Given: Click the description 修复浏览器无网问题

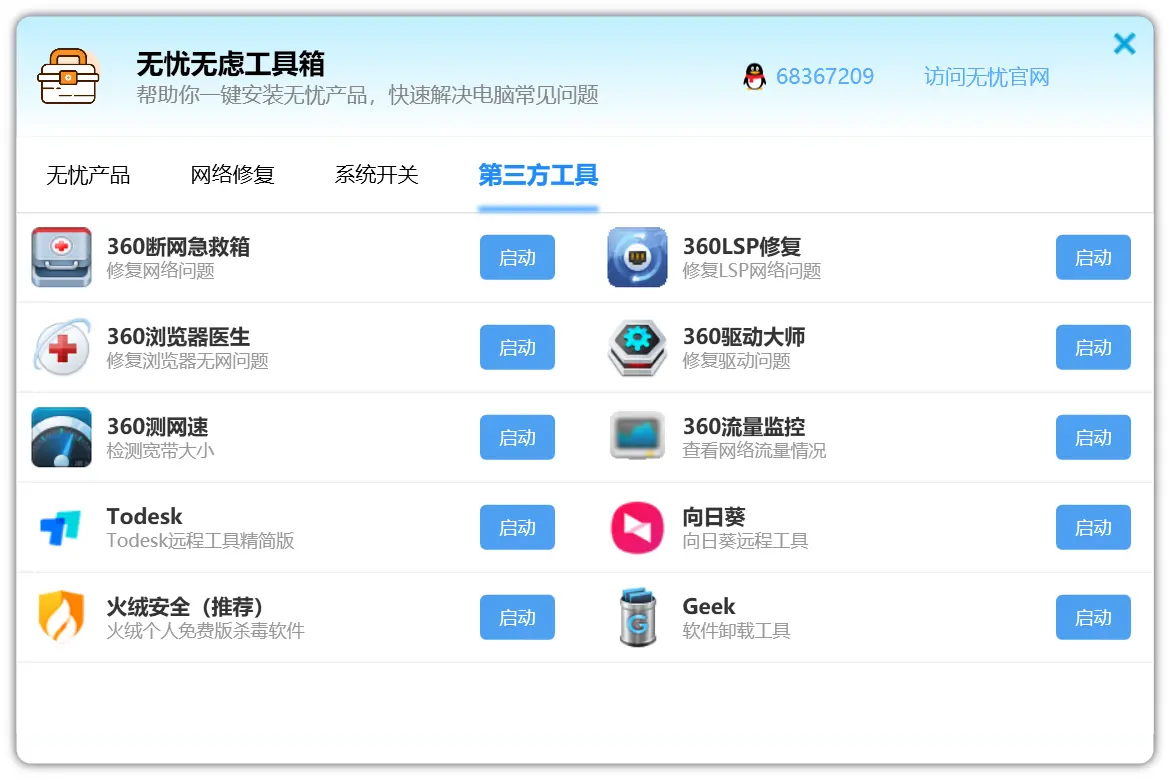Looking at the screenshot, I should (187, 361).
